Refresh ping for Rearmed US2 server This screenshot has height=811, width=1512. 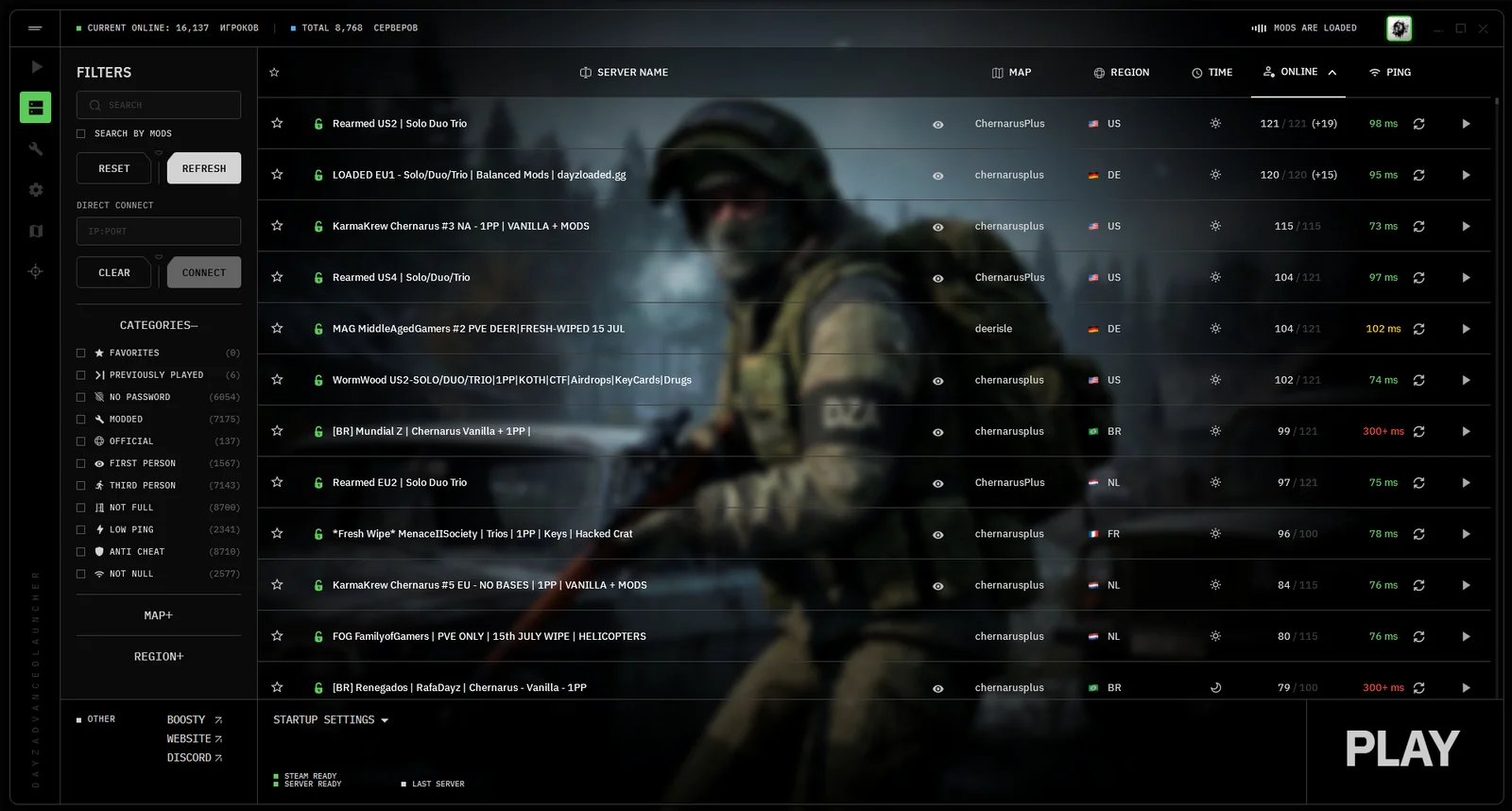point(1418,124)
